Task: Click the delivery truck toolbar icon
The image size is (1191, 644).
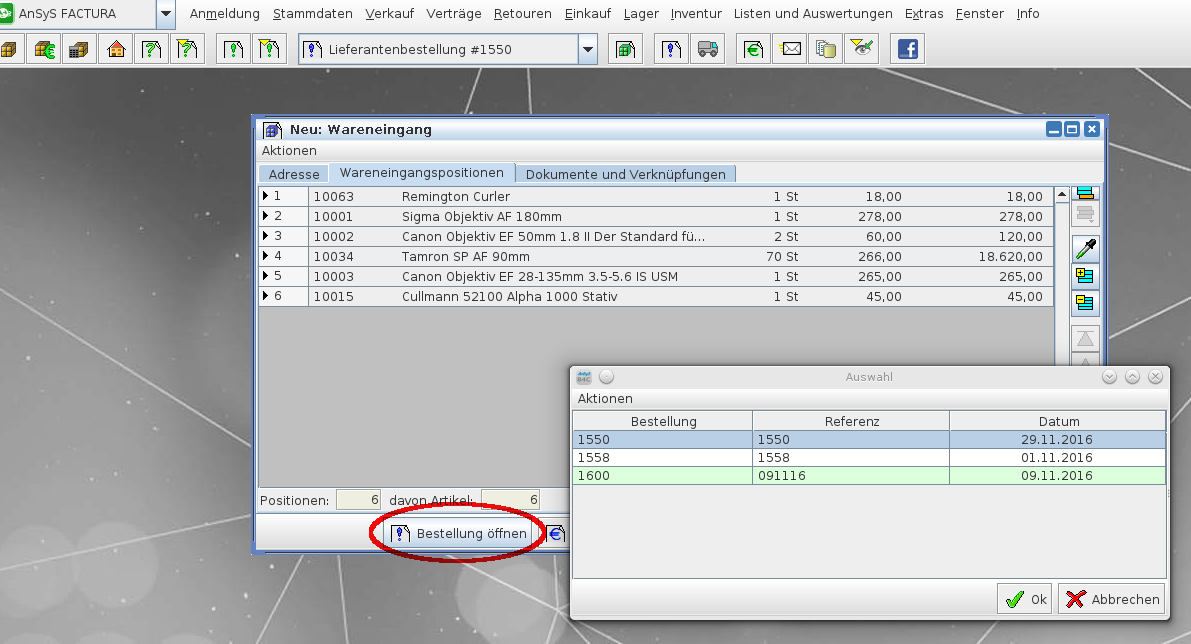Action: tap(708, 49)
